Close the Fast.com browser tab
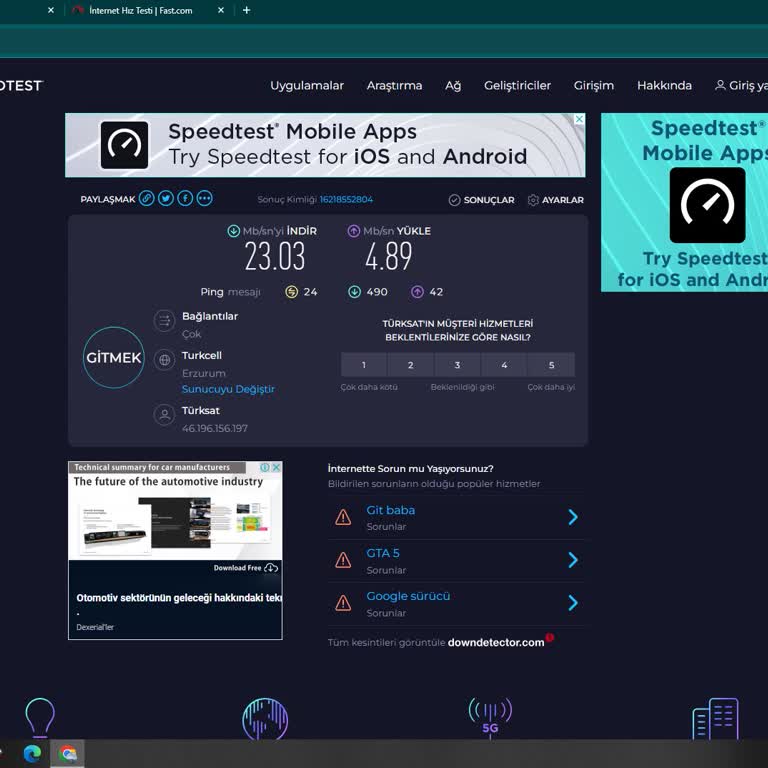Screen dimensions: 768x768 tap(221, 10)
